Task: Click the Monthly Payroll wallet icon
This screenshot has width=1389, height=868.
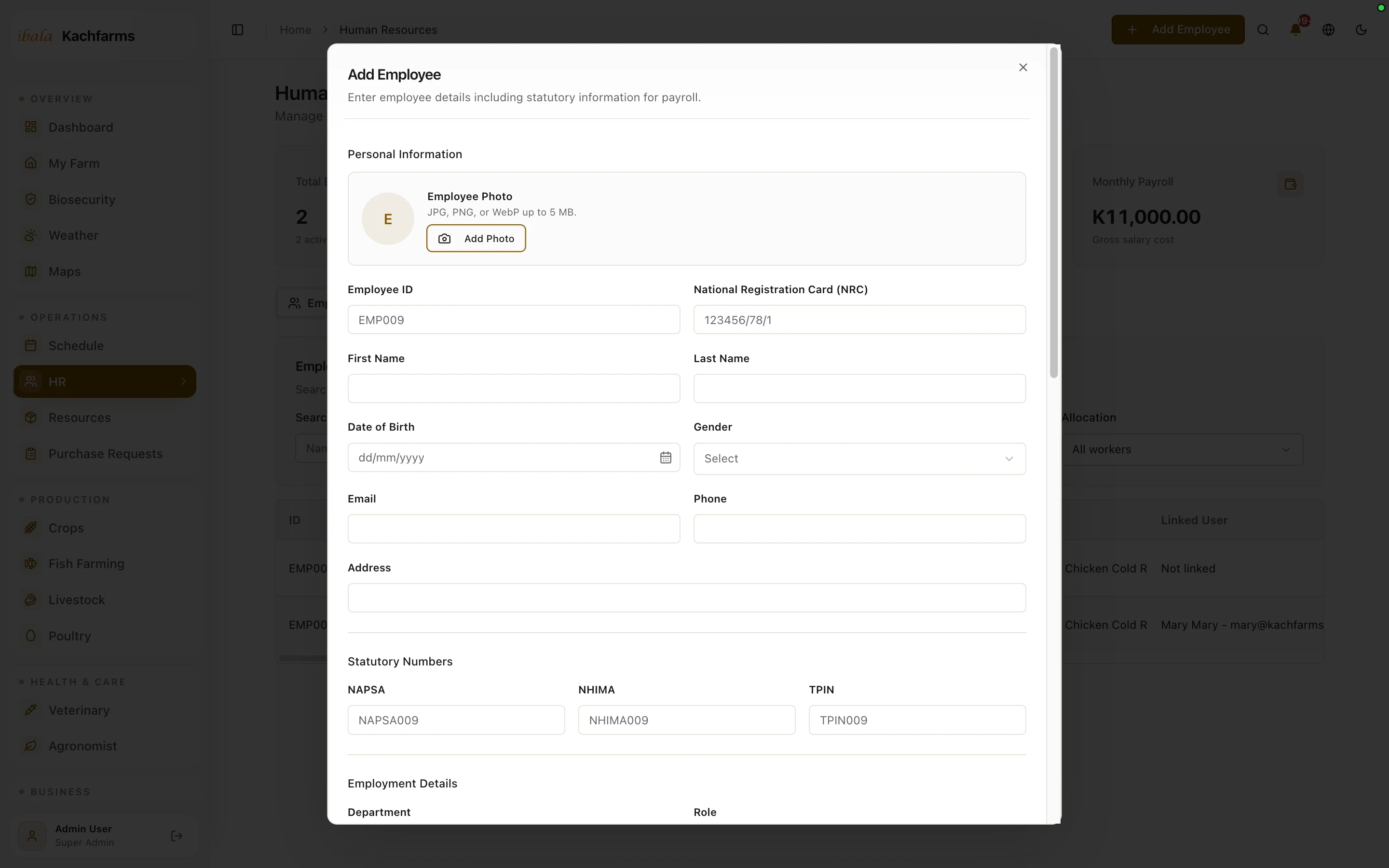Action: point(1290,184)
